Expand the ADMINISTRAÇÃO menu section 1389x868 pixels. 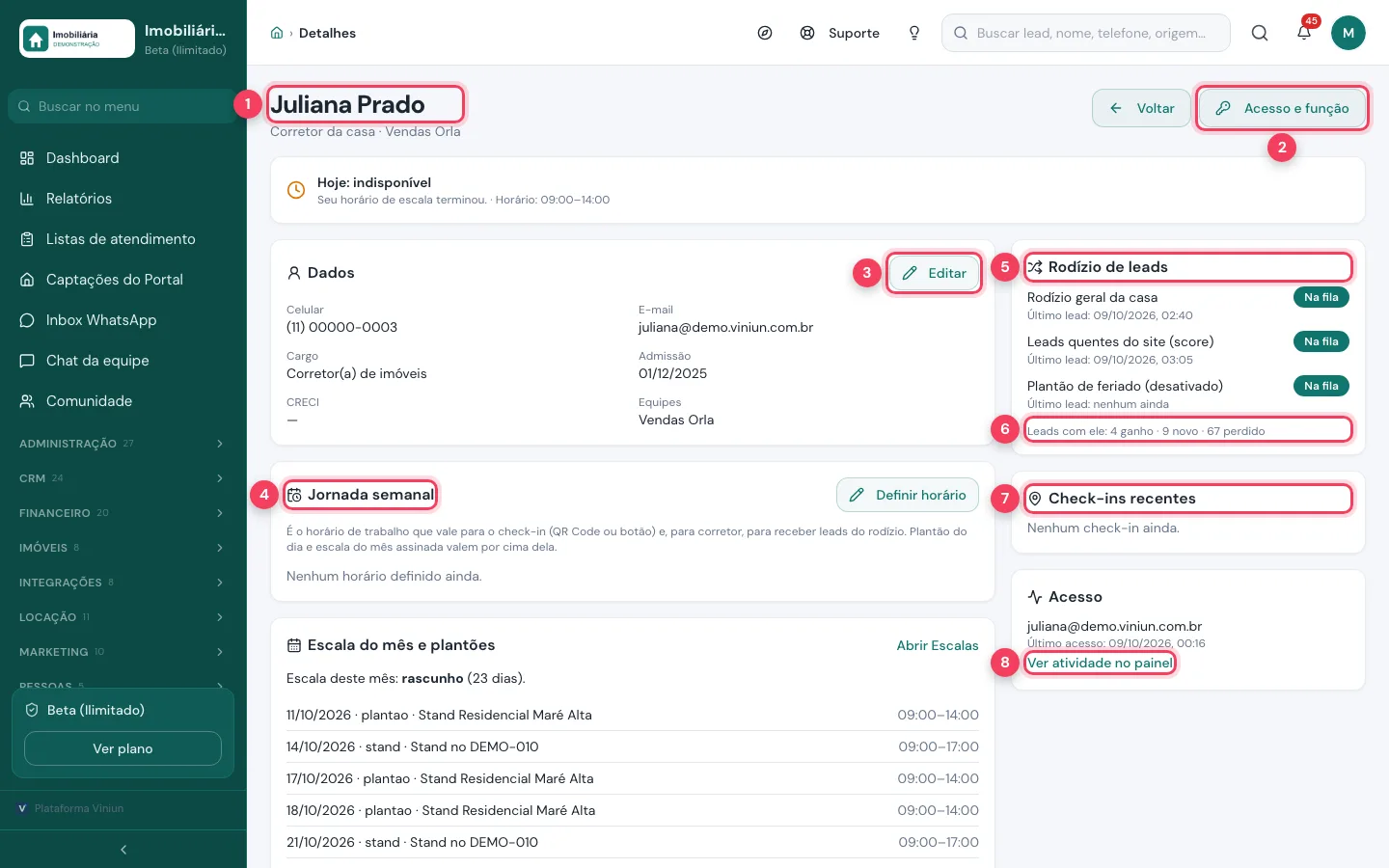tap(123, 444)
